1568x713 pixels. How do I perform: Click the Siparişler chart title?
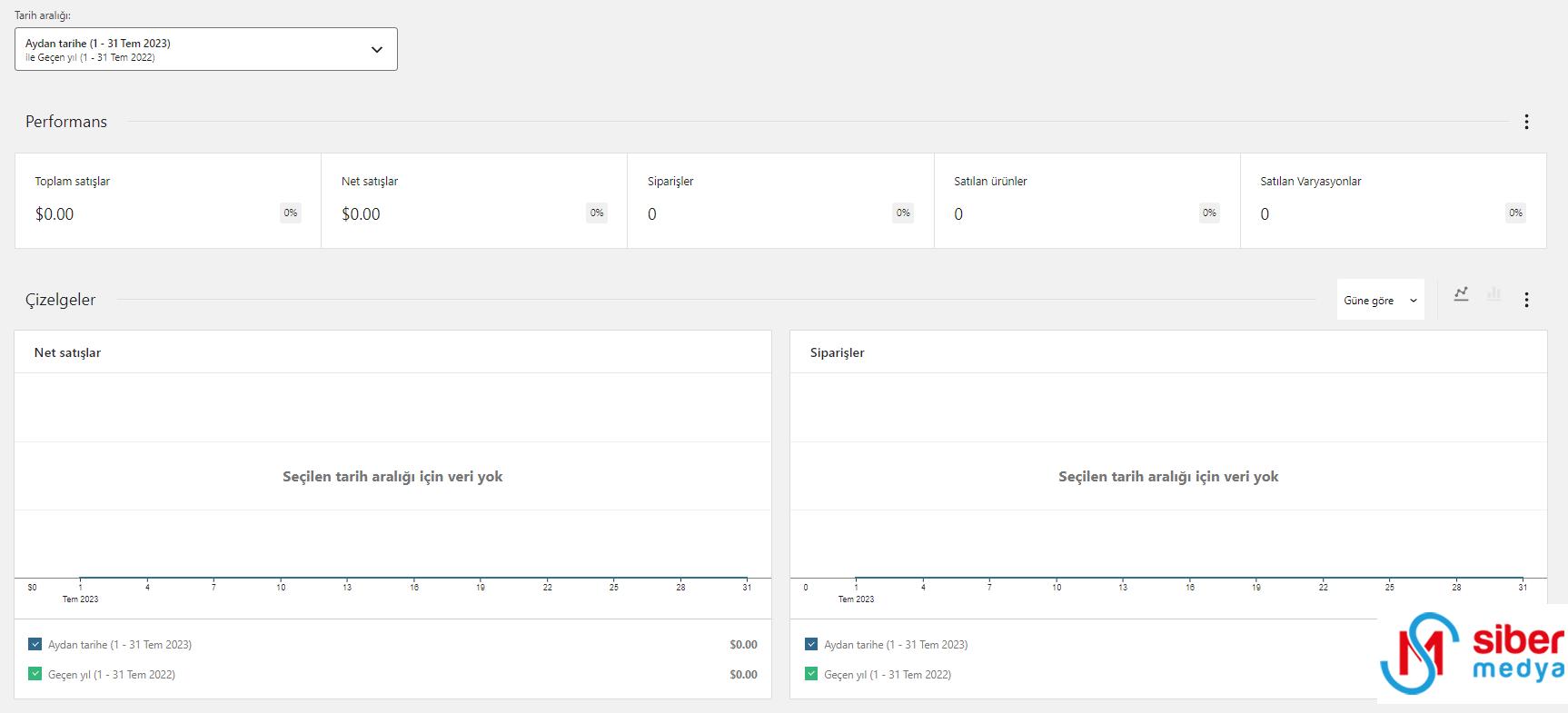pyautogui.click(x=837, y=352)
